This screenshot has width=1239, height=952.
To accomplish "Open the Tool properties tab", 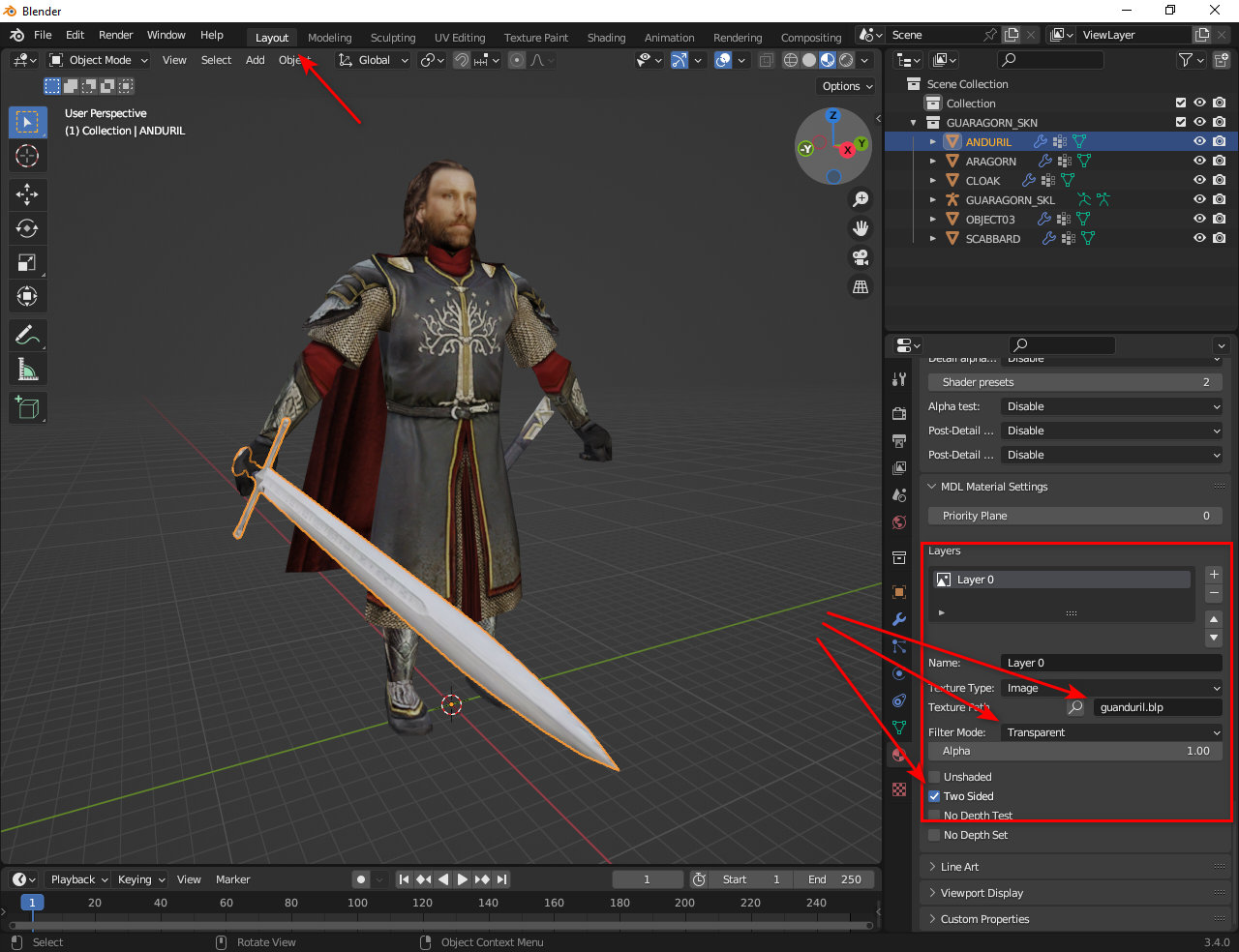I will pyautogui.click(x=899, y=379).
